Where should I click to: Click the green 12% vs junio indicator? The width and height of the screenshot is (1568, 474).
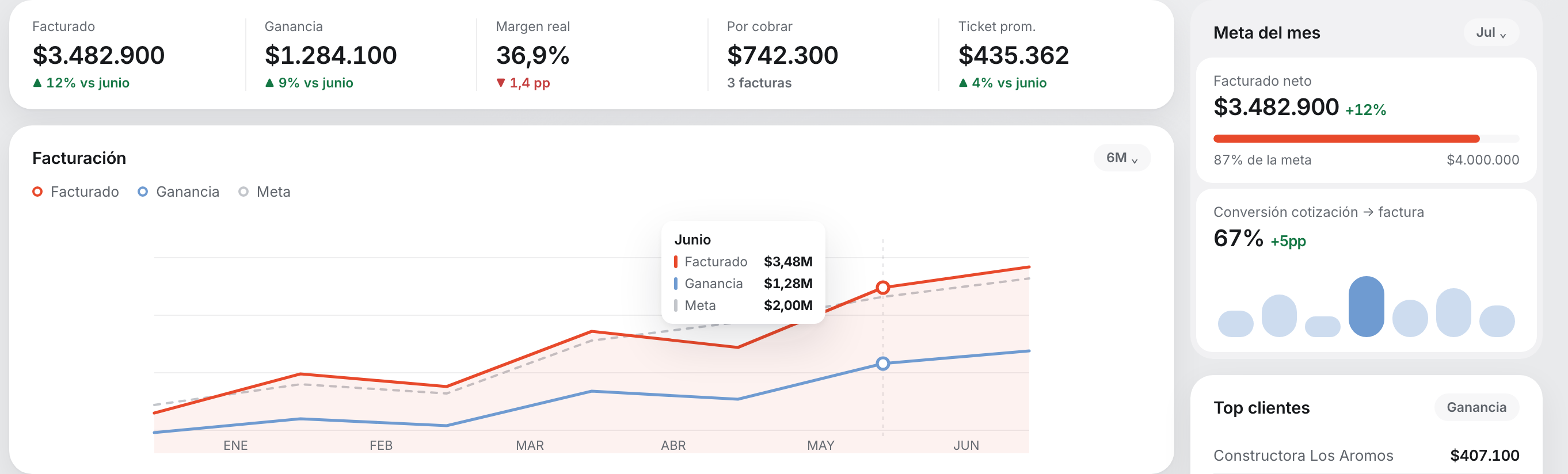click(81, 83)
